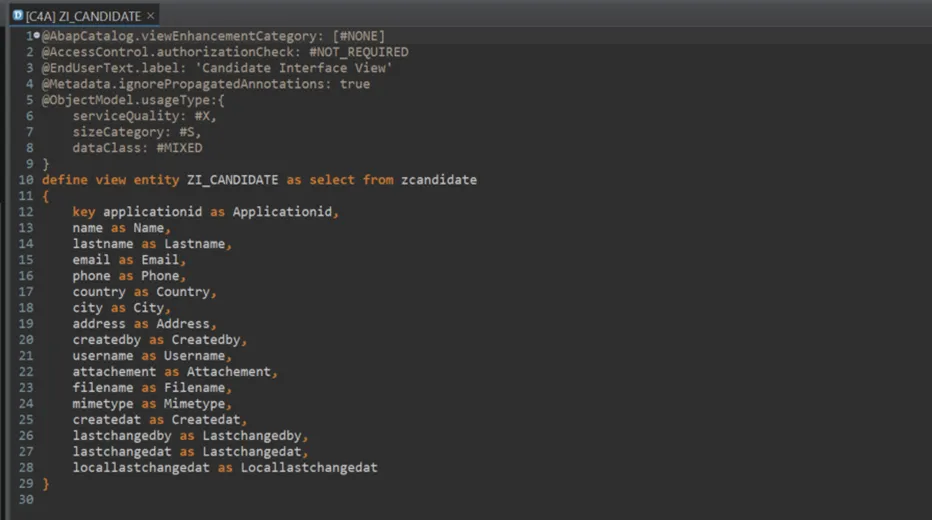The height and width of the screenshot is (520, 932).
Task: Click line number 10 in the gutter
Action: [25, 180]
